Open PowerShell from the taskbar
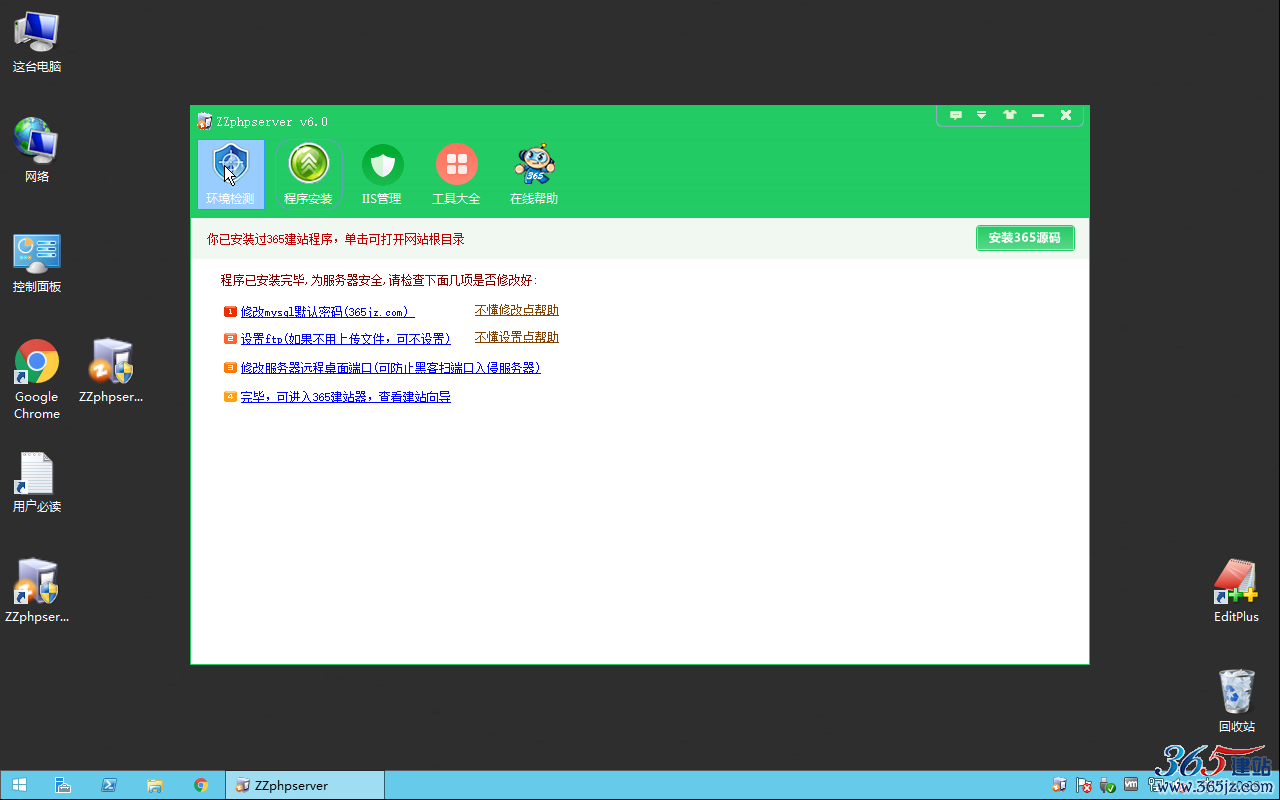 click(x=109, y=785)
